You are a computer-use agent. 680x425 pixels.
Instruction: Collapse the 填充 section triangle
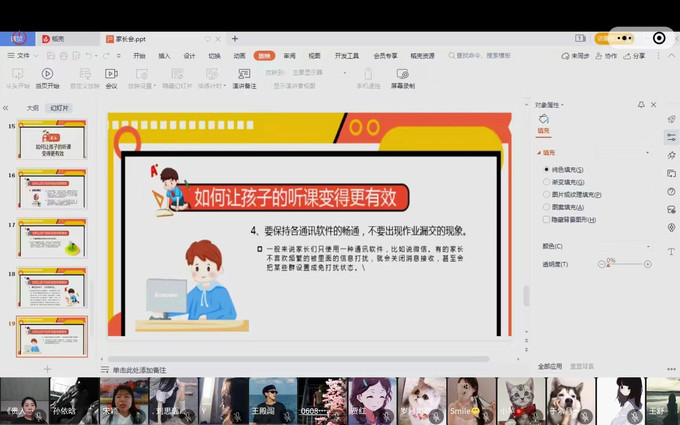(x=539, y=153)
